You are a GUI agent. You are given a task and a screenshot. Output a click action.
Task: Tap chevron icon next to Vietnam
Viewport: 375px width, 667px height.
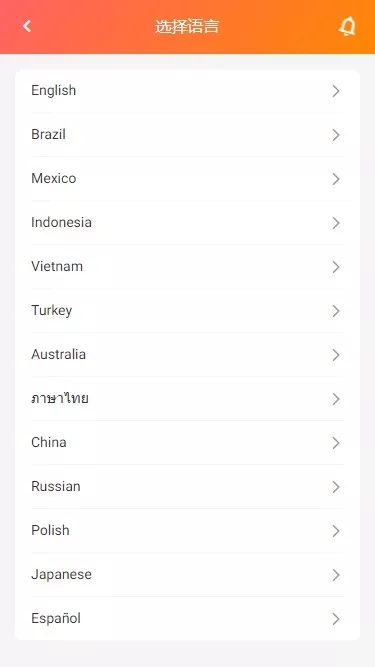tap(336, 267)
